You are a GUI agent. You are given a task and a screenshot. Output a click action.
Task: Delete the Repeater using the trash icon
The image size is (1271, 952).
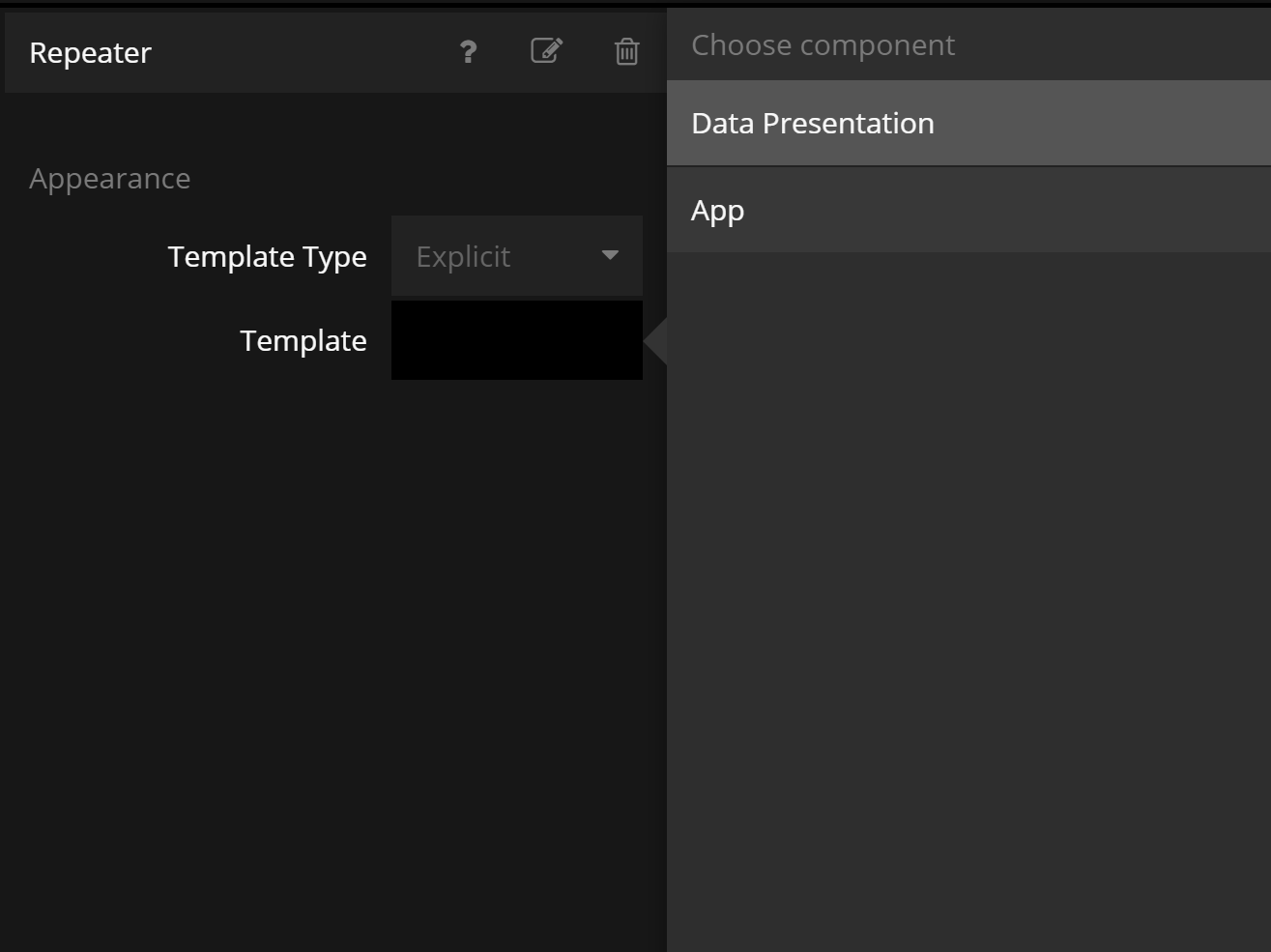point(626,52)
